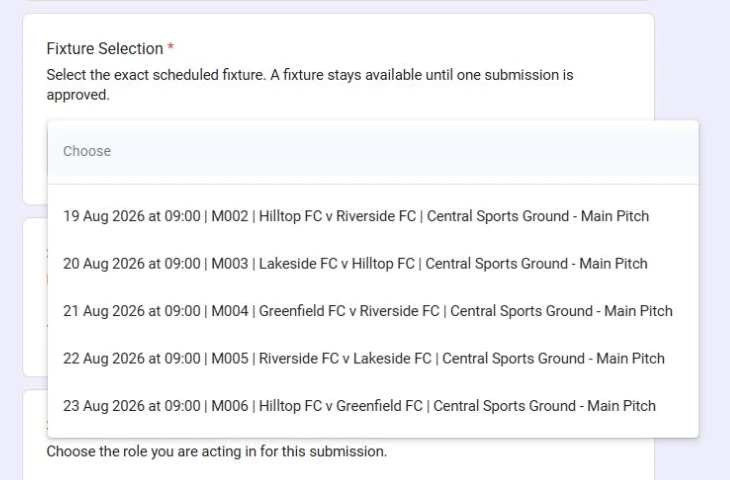The image size is (730, 480).
Task: Select M005 Riverside FC v Lakeside FC fixture
Action: pyautogui.click(x=373, y=358)
